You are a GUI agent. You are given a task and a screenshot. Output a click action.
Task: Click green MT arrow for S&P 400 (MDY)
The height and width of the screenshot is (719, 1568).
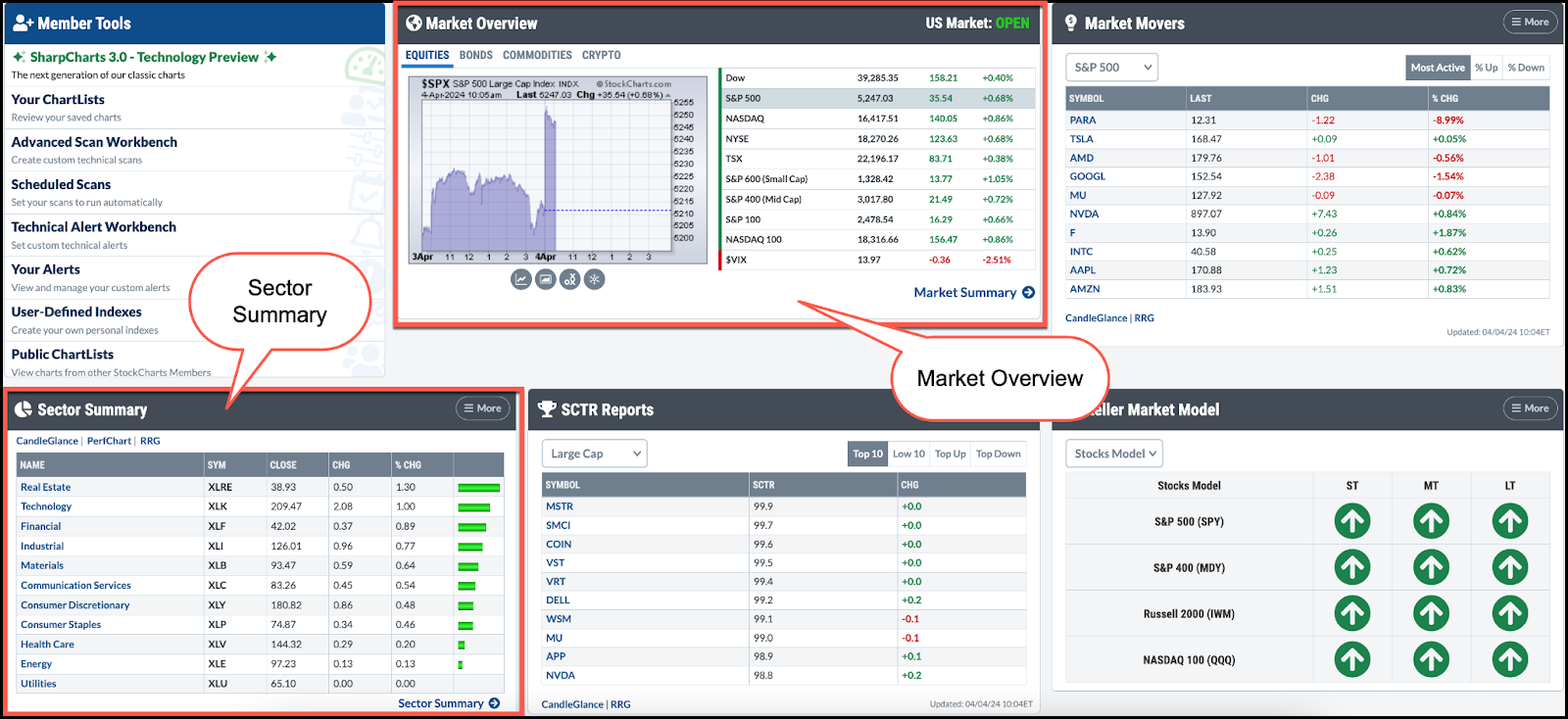[x=1431, y=567]
